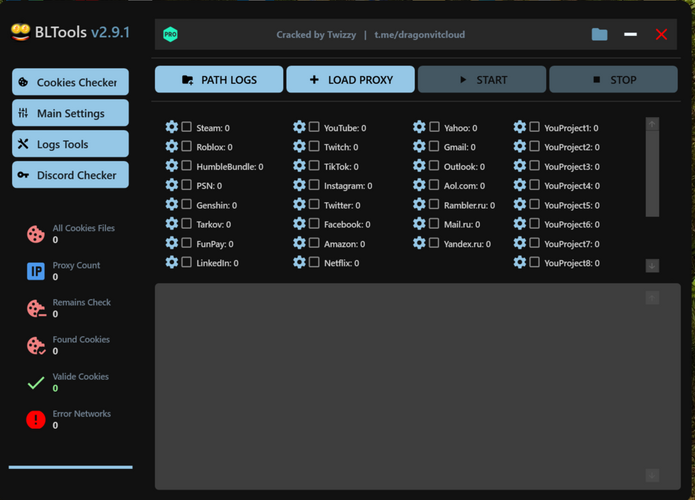Open the YouProject8 gear settings
Image resolution: width=695 pixels, height=500 pixels.
(x=520, y=262)
